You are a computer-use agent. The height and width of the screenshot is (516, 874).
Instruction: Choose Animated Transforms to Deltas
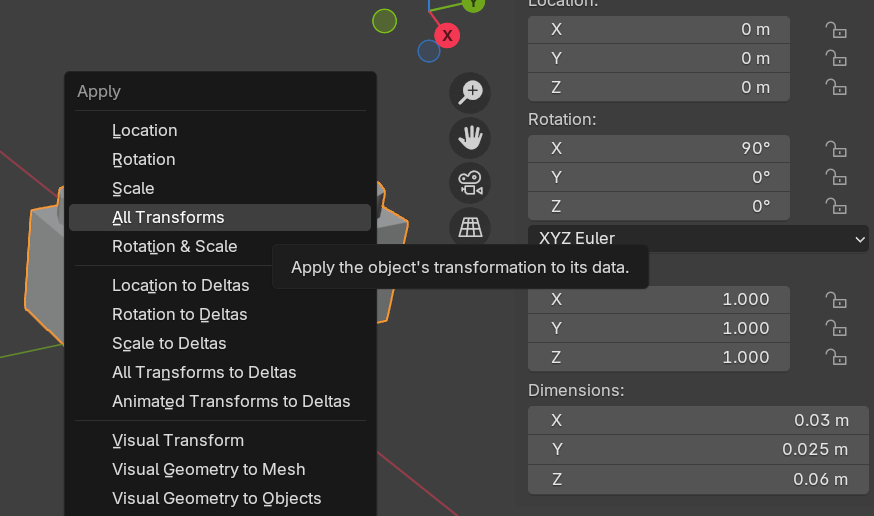click(x=231, y=401)
